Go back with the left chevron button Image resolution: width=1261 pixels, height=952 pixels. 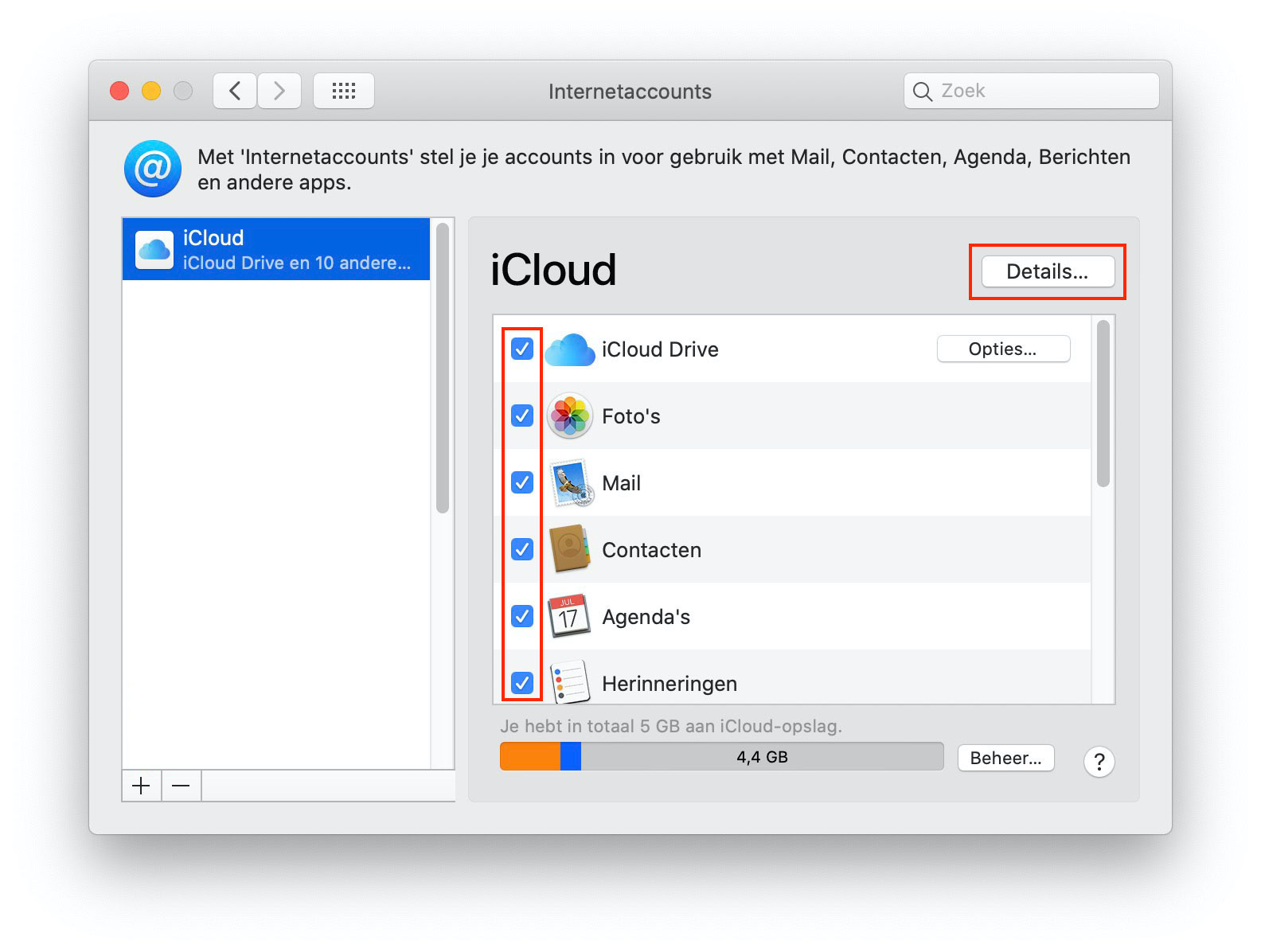pyautogui.click(x=235, y=91)
